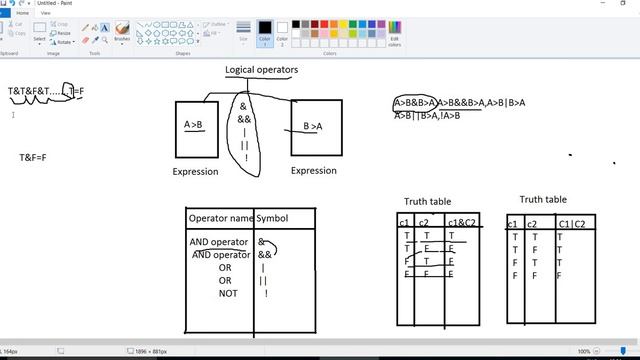Choose the Oval shape
The height and width of the screenshot is (360, 640).
156,25
